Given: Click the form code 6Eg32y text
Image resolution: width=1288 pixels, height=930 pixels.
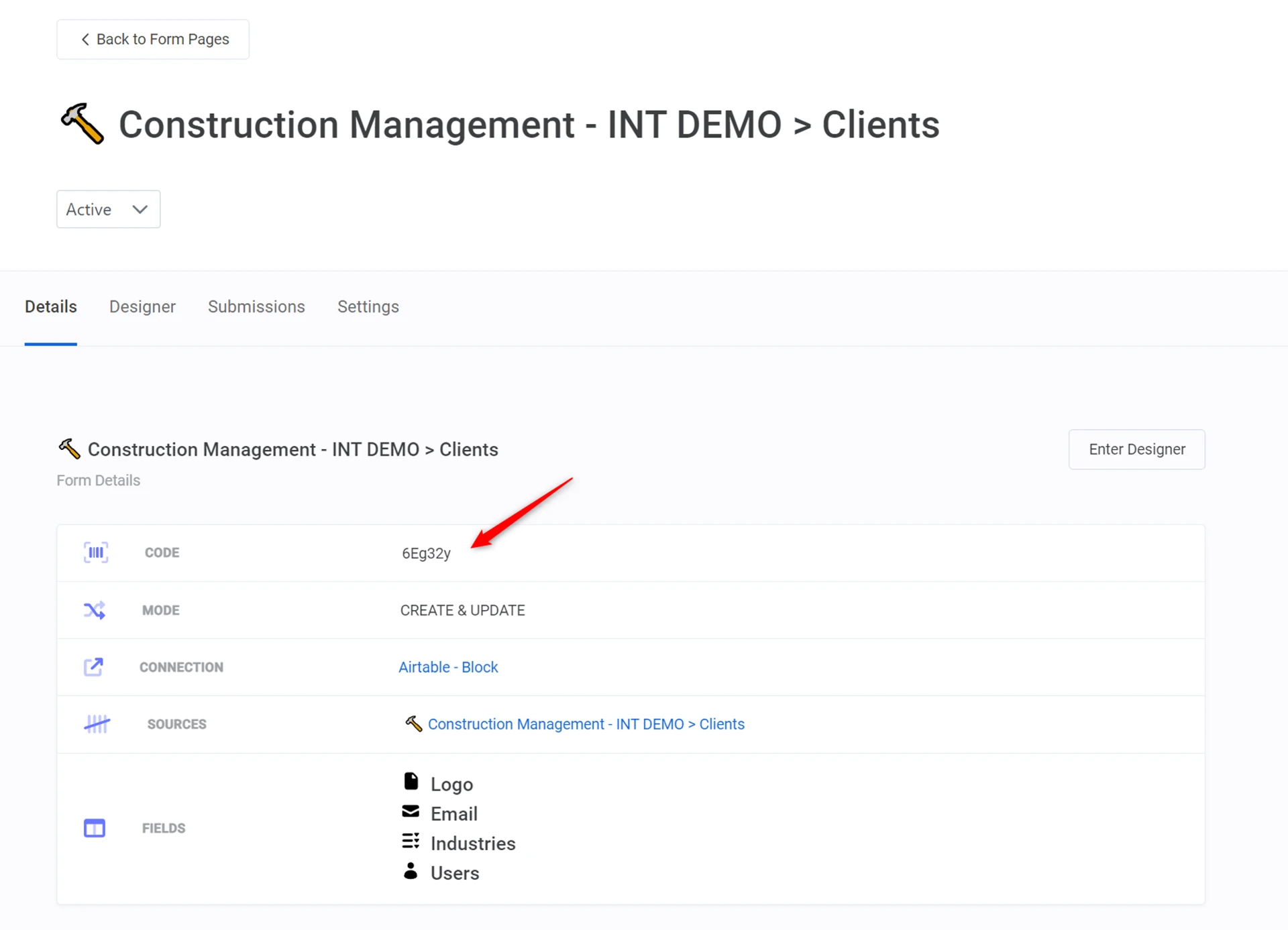Looking at the screenshot, I should point(426,553).
